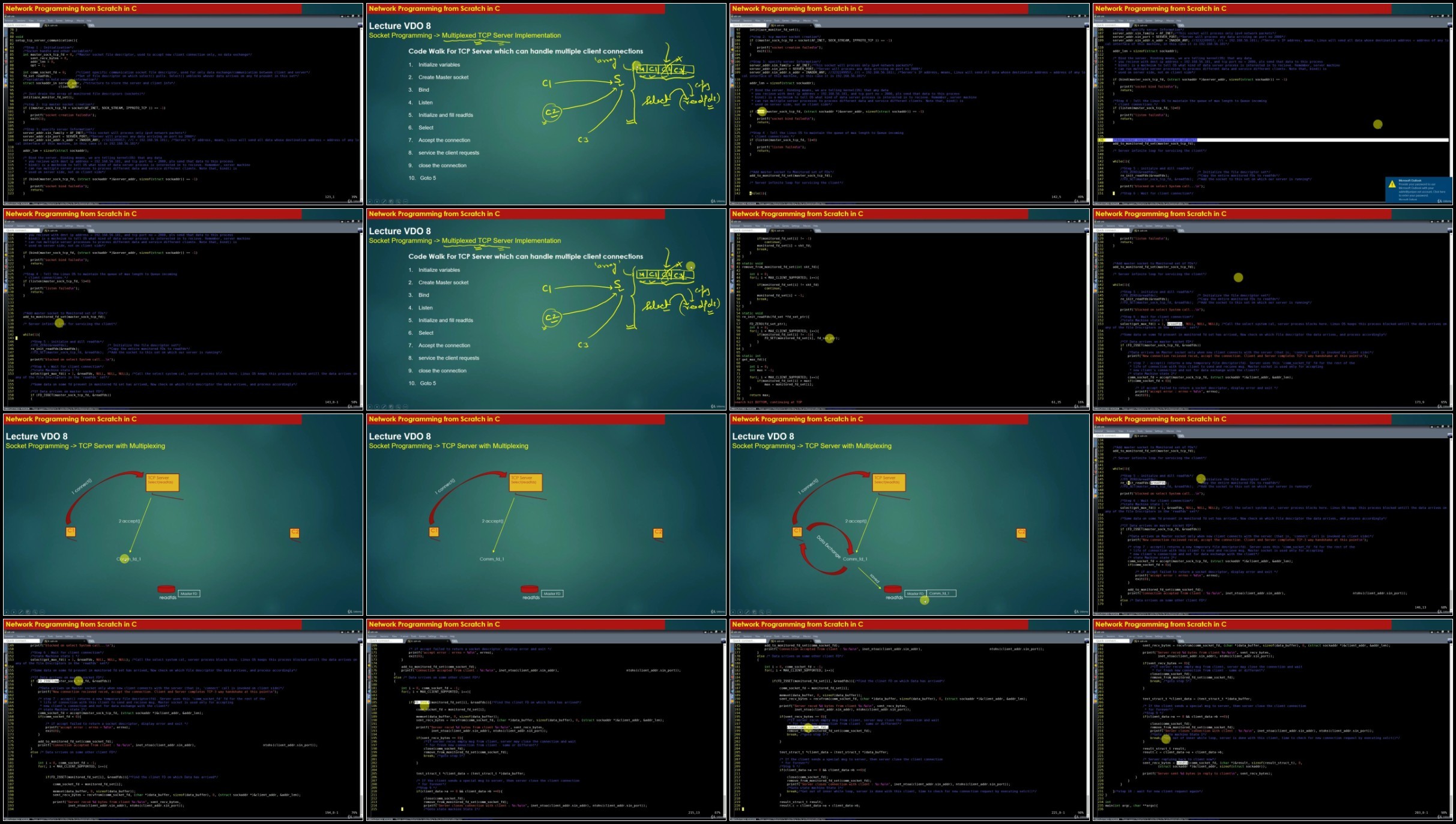This screenshot has width=1456, height=824.
Task: Click the Comm_fd_1 box beside Master FD
Action: pos(941,593)
